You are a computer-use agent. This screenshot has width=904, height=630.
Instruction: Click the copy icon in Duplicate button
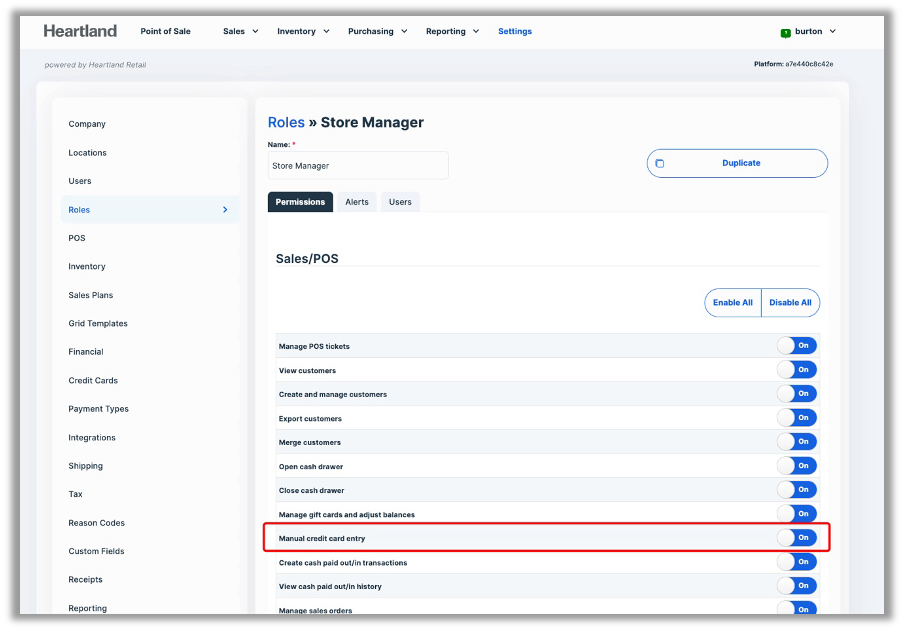pyautogui.click(x=659, y=164)
